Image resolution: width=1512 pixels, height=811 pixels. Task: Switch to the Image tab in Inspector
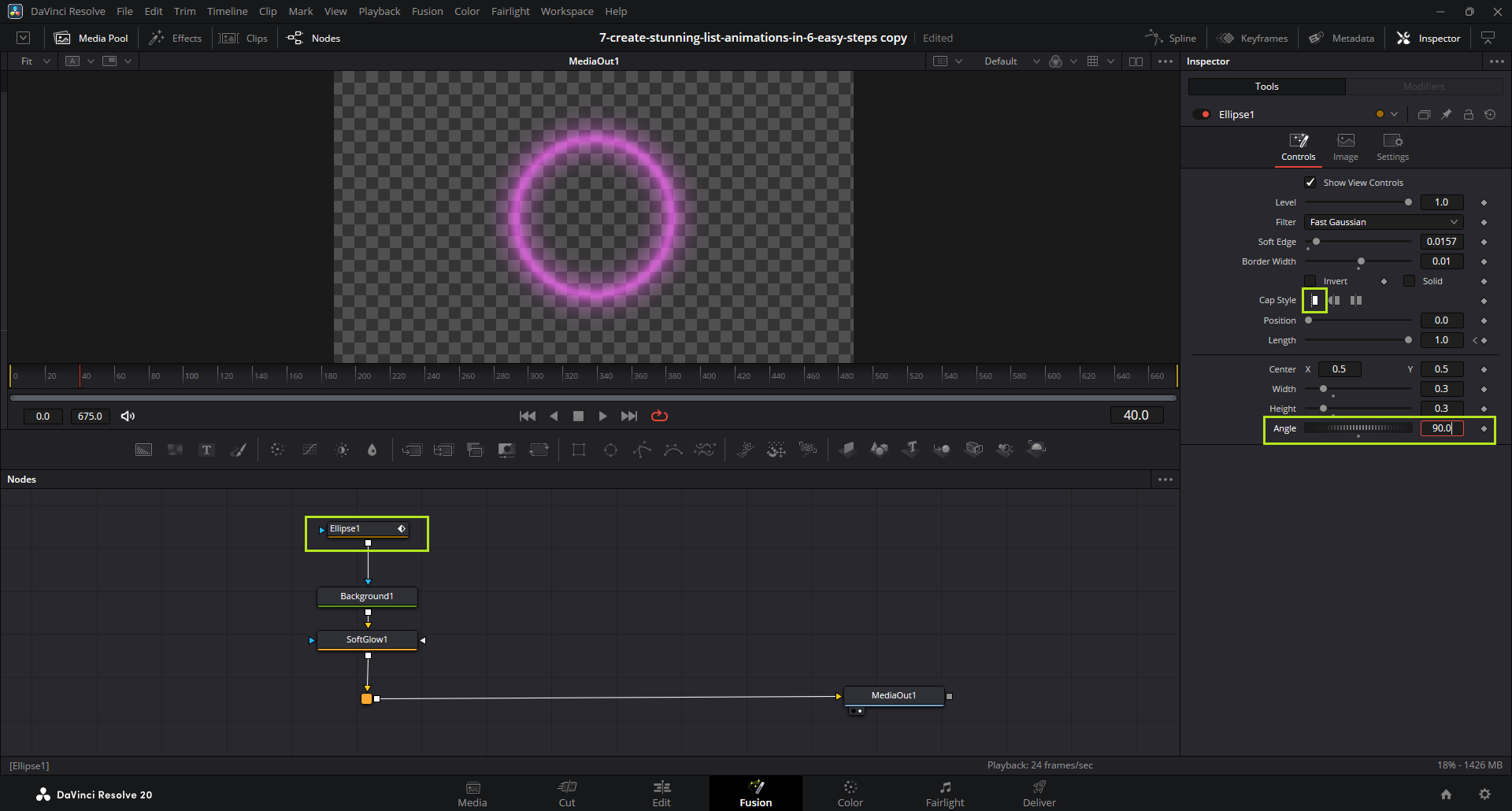[x=1345, y=146]
